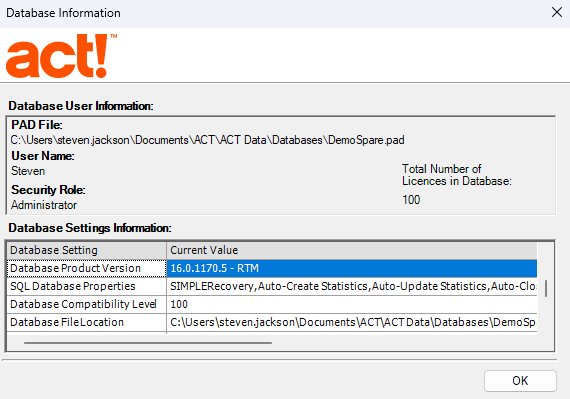Click the licence count value 100 under Total Number of Licences
The image size is (570, 399).
[411, 200]
